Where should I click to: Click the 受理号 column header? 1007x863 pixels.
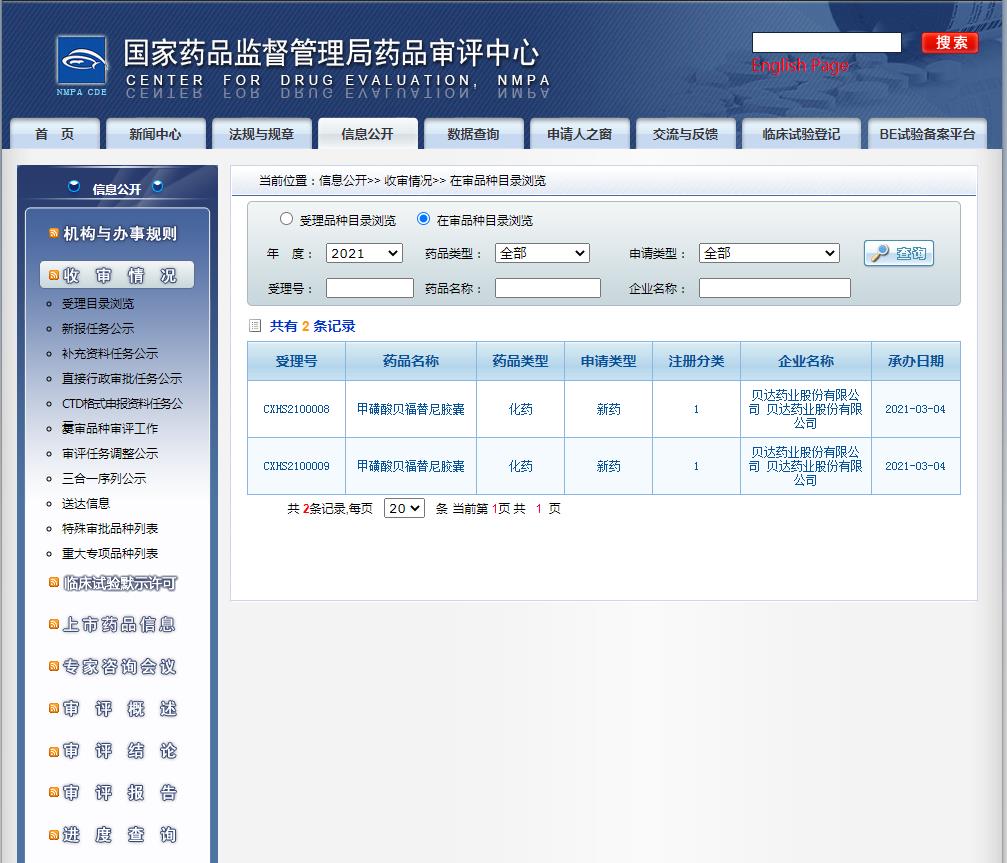[x=296, y=361]
